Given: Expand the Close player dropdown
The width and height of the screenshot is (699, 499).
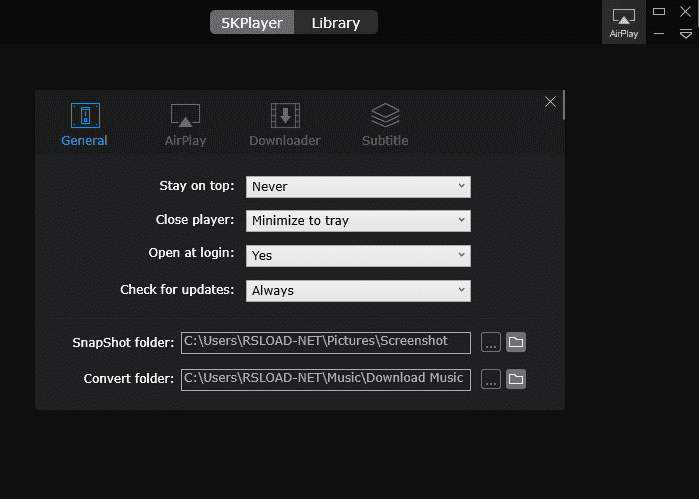Looking at the screenshot, I should pyautogui.click(x=358, y=220).
